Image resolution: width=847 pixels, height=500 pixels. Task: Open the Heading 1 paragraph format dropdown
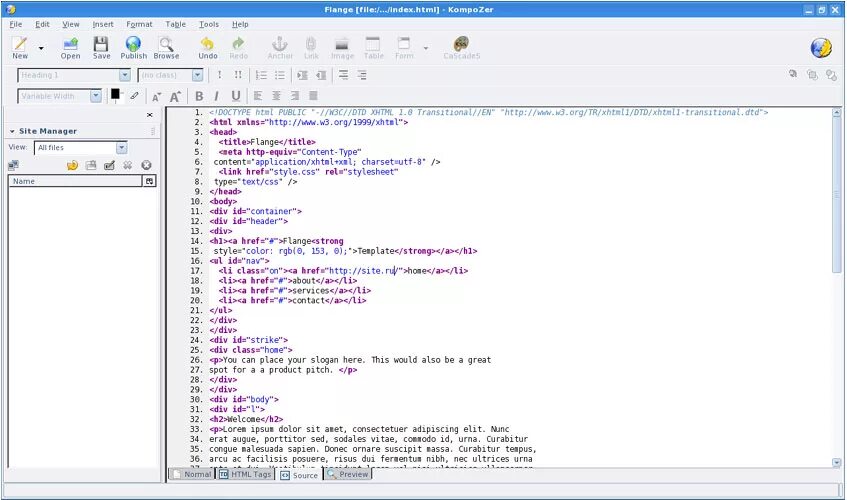click(74, 75)
